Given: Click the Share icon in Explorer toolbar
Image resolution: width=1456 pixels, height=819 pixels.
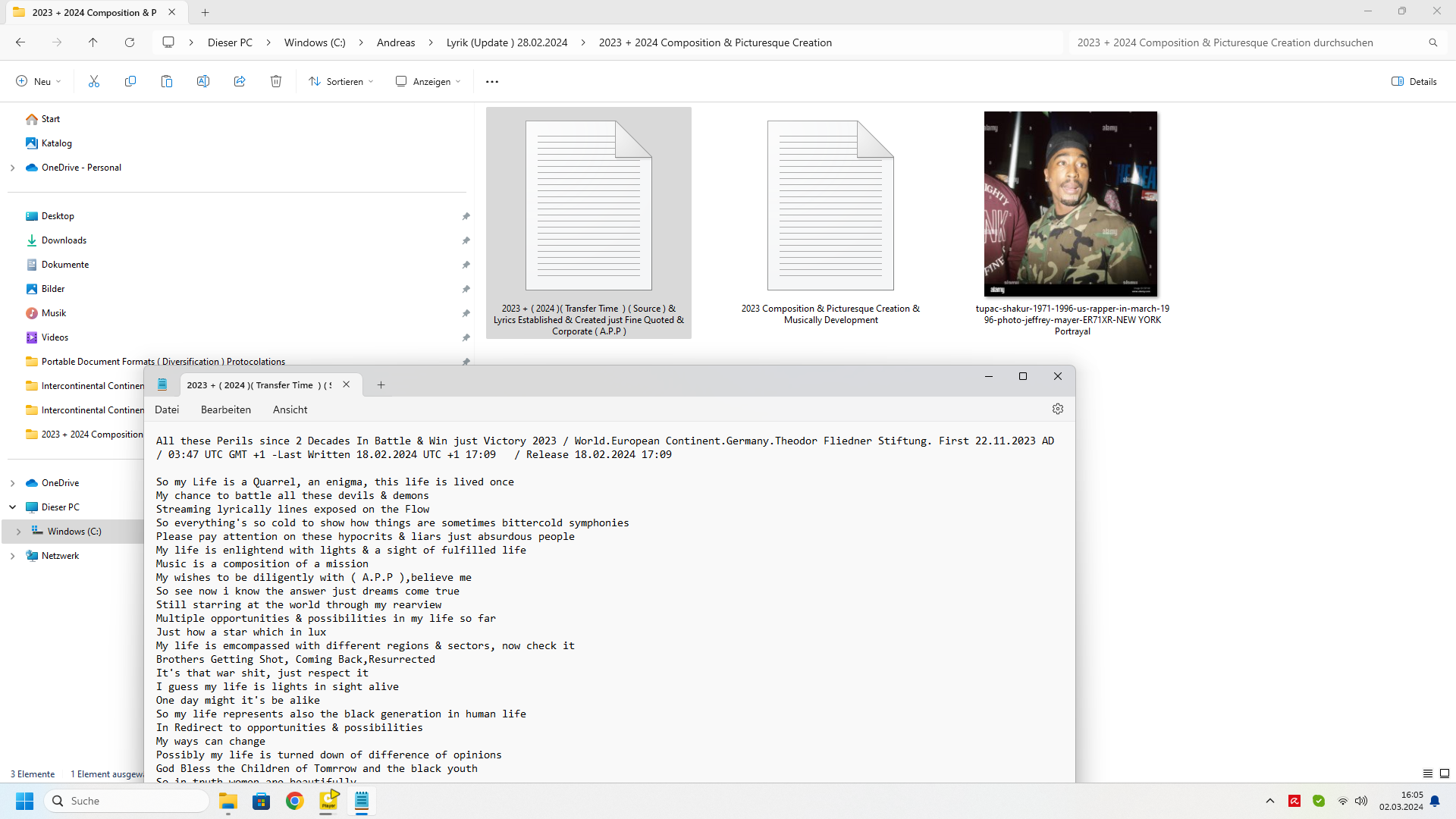Looking at the screenshot, I should click(240, 81).
